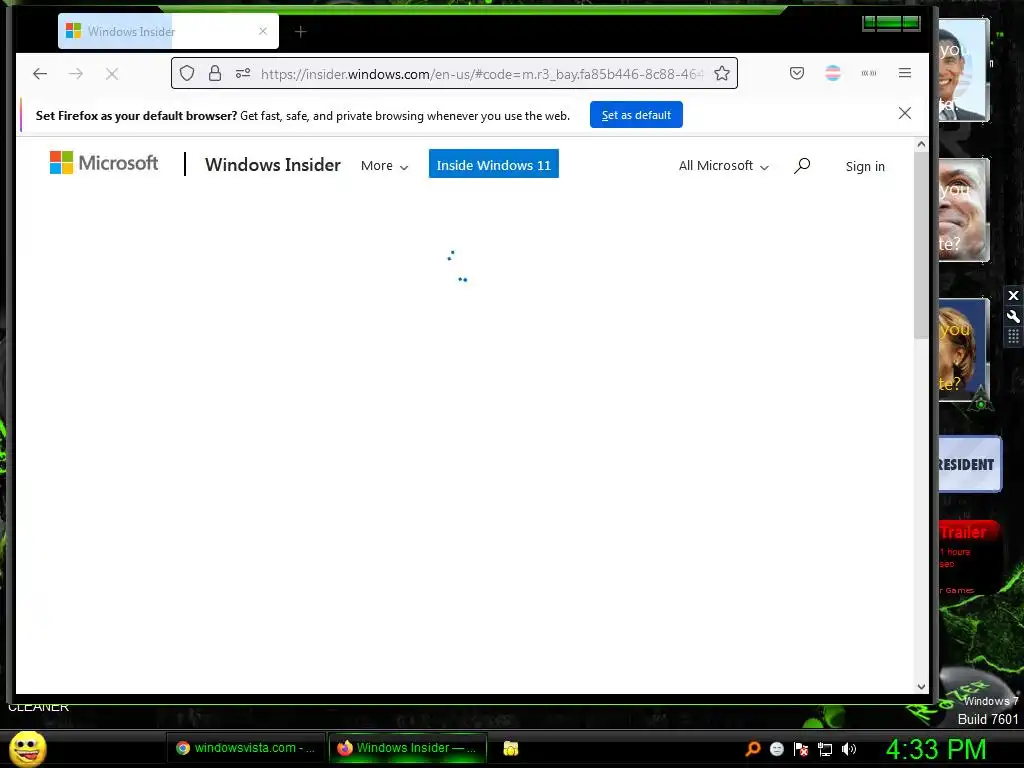Image resolution: width=1024 pixels, height=768 pixels.
Task: Click the round white face tray icon
Action: tap(776, 749)
